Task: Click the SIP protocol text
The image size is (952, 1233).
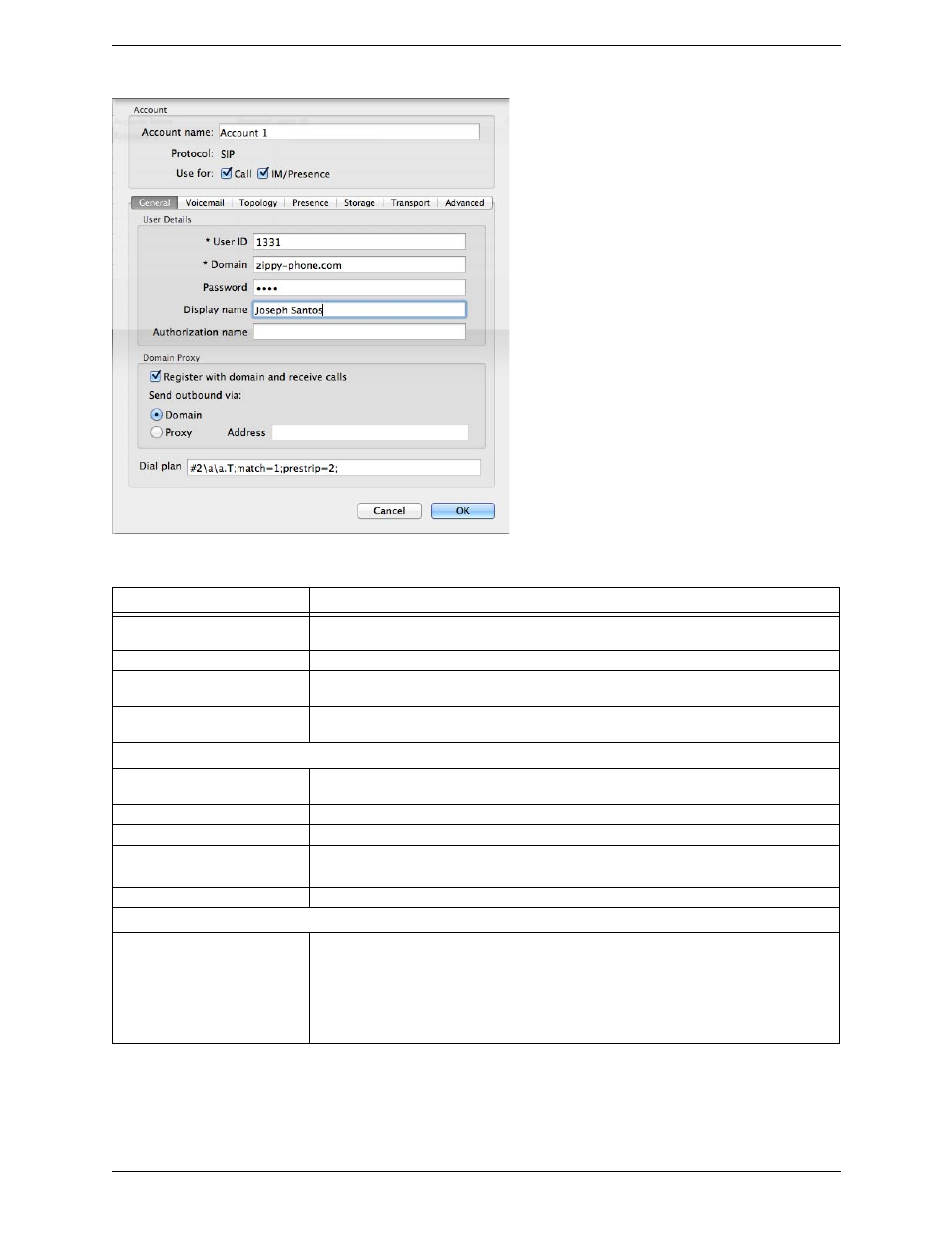Action: click(x=228, y=154)
